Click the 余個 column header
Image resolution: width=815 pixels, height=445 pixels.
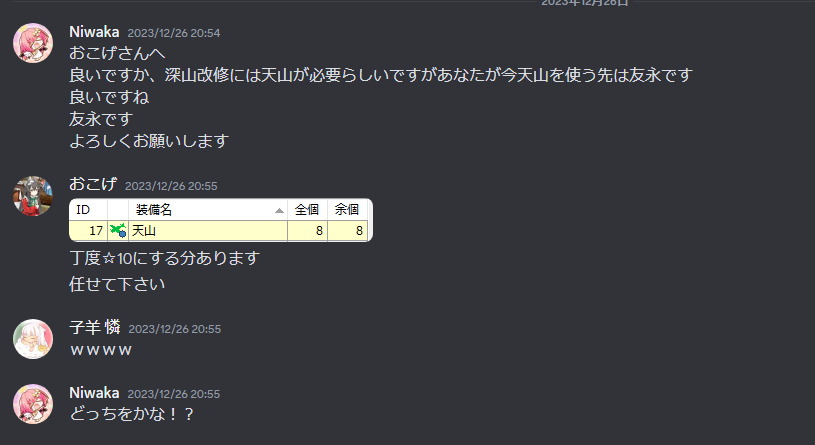(347, 210)
